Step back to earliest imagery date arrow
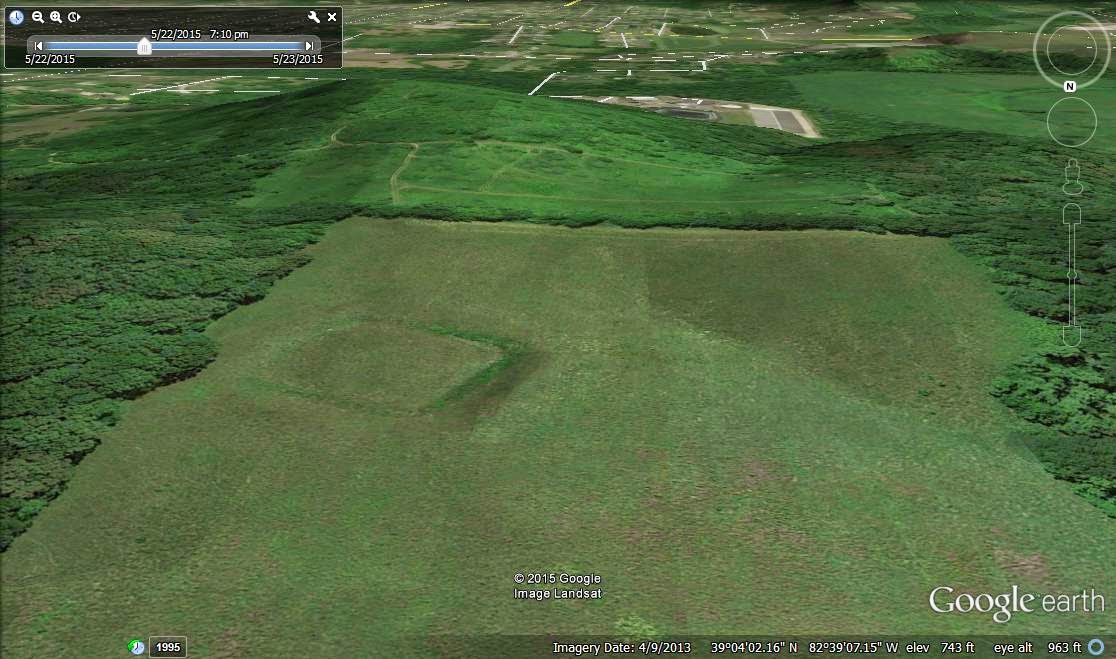This screenshot has height=659, width=1116. tap(38, 45)
